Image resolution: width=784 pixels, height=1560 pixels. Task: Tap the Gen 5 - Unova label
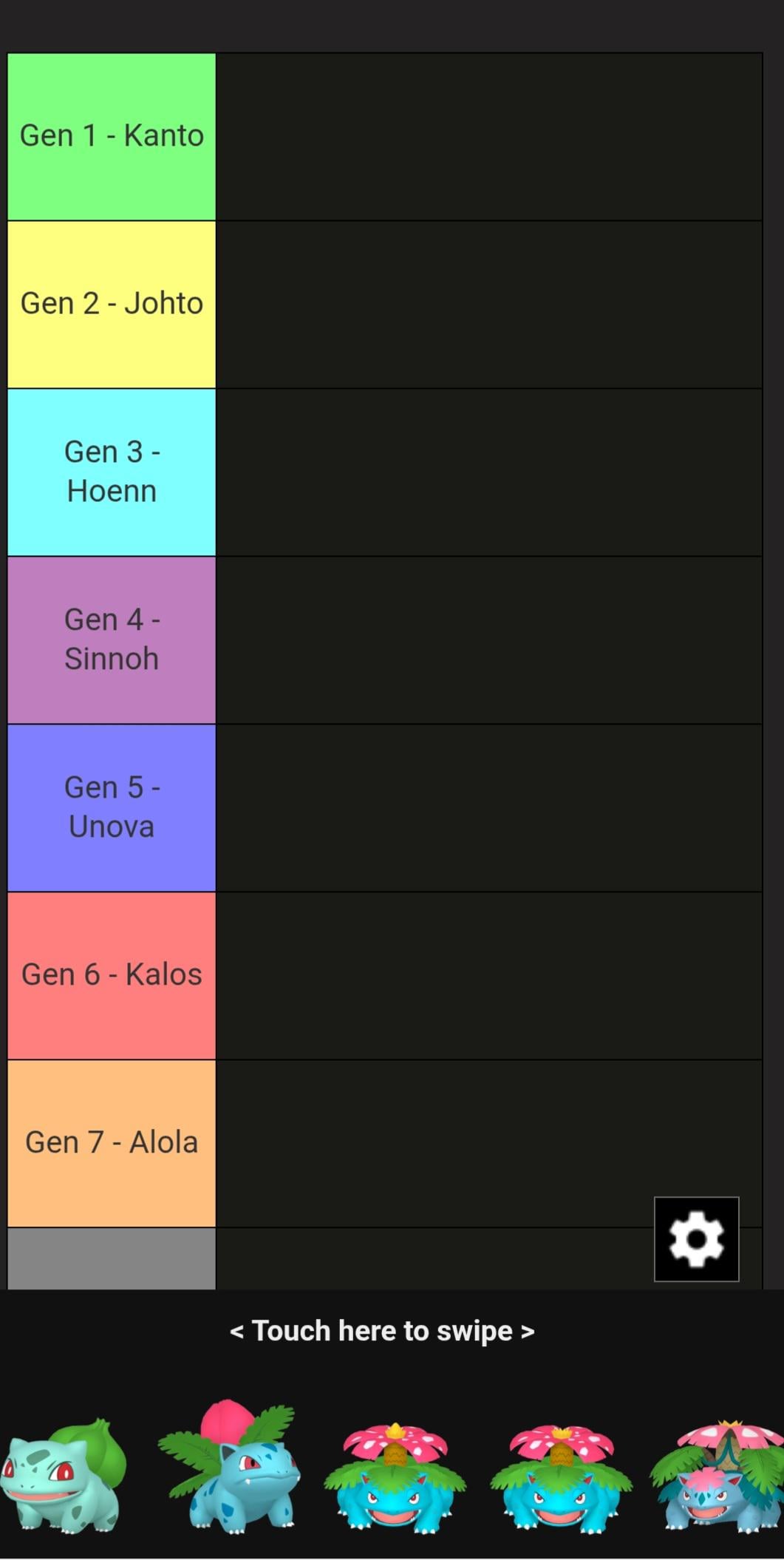click(112, 808)
